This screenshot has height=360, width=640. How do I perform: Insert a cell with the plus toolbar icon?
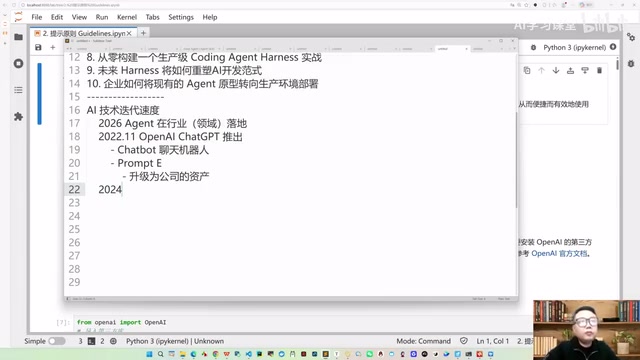click(53, 48)
